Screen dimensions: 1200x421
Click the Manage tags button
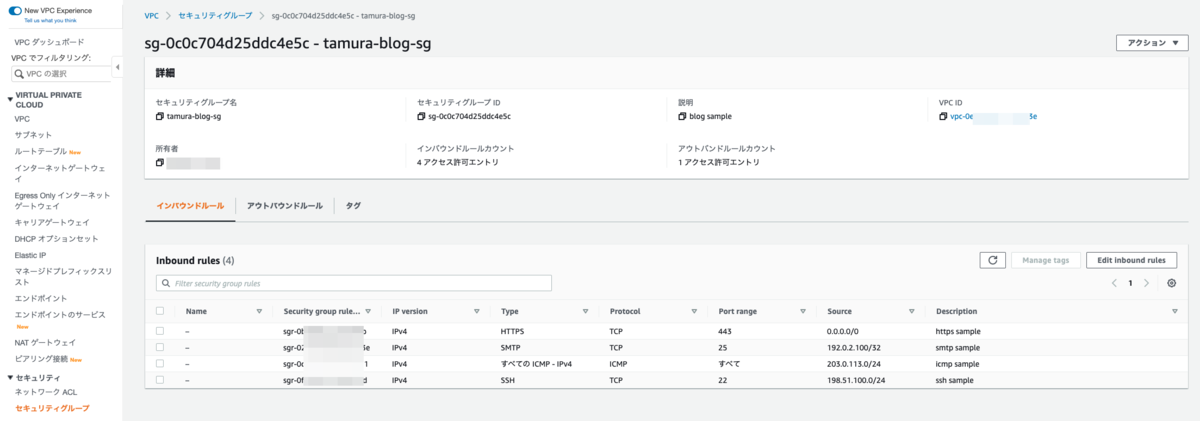coord(1046,260)
